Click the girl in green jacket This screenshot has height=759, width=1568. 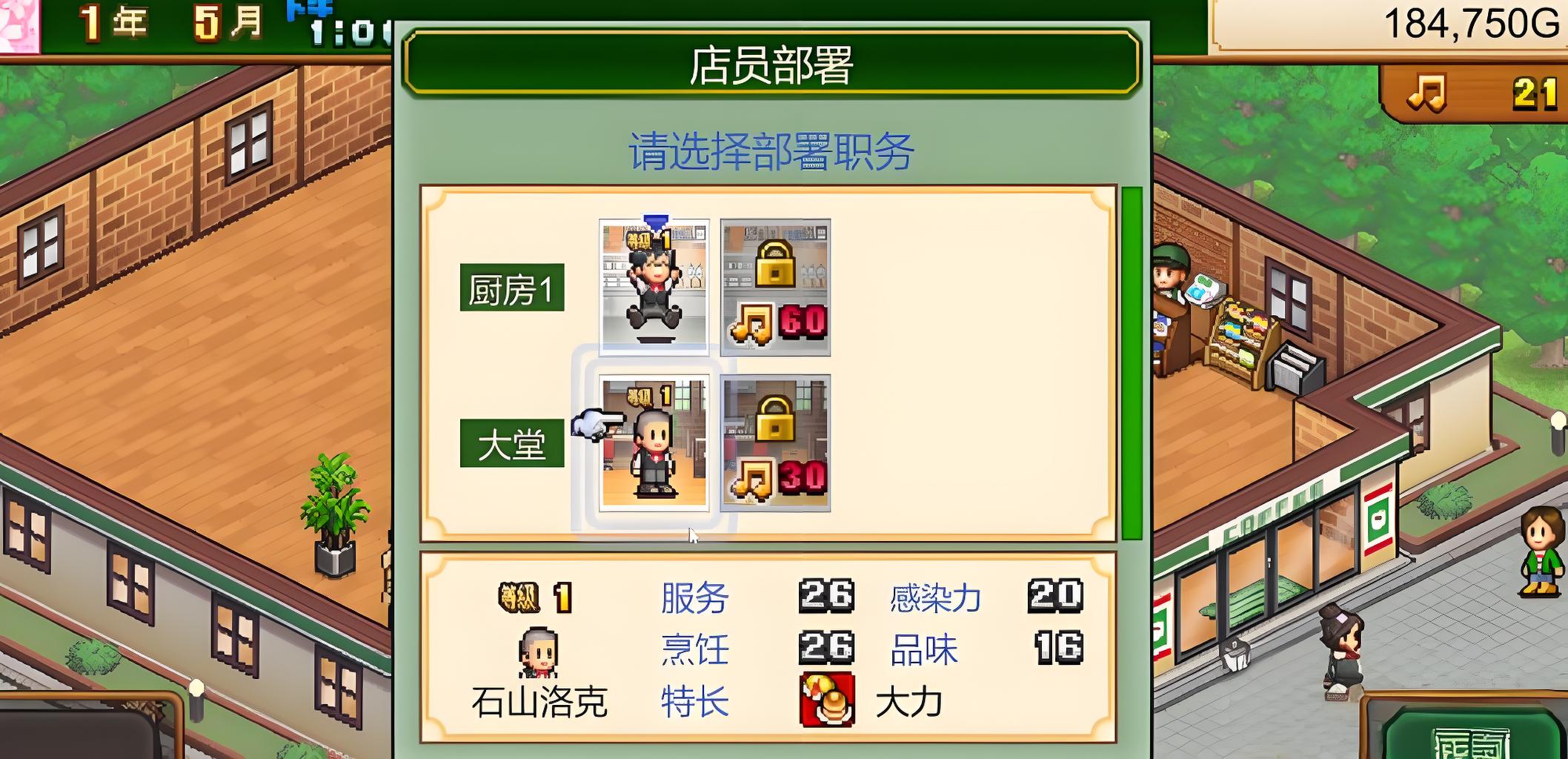(x=1541, y=551)
